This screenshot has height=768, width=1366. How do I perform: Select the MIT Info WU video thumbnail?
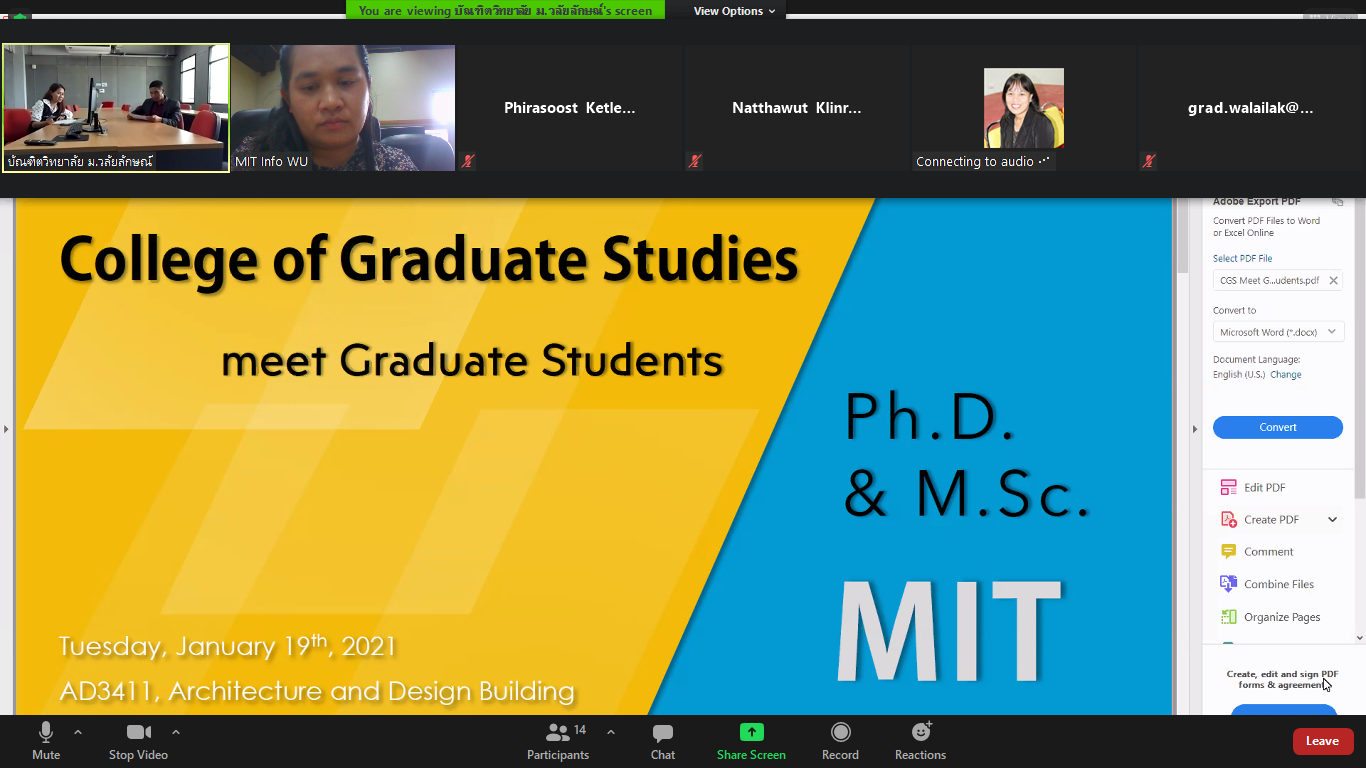click(343, 108)
